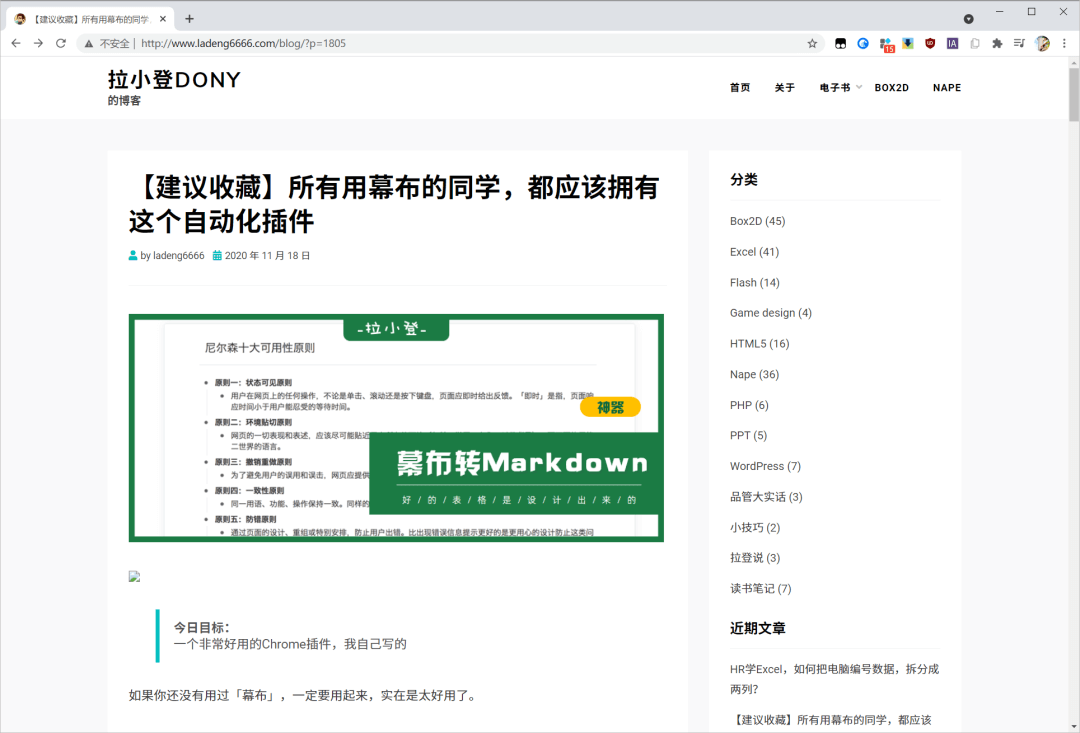Image resolution: width=1080 pixels, height=733 pixels.
Task: Open the media control playlist icon
Action: point(1019,43)
